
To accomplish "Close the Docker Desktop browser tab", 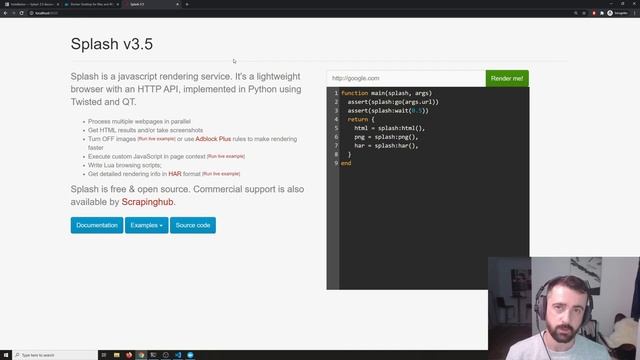I will tap(118, 4).
